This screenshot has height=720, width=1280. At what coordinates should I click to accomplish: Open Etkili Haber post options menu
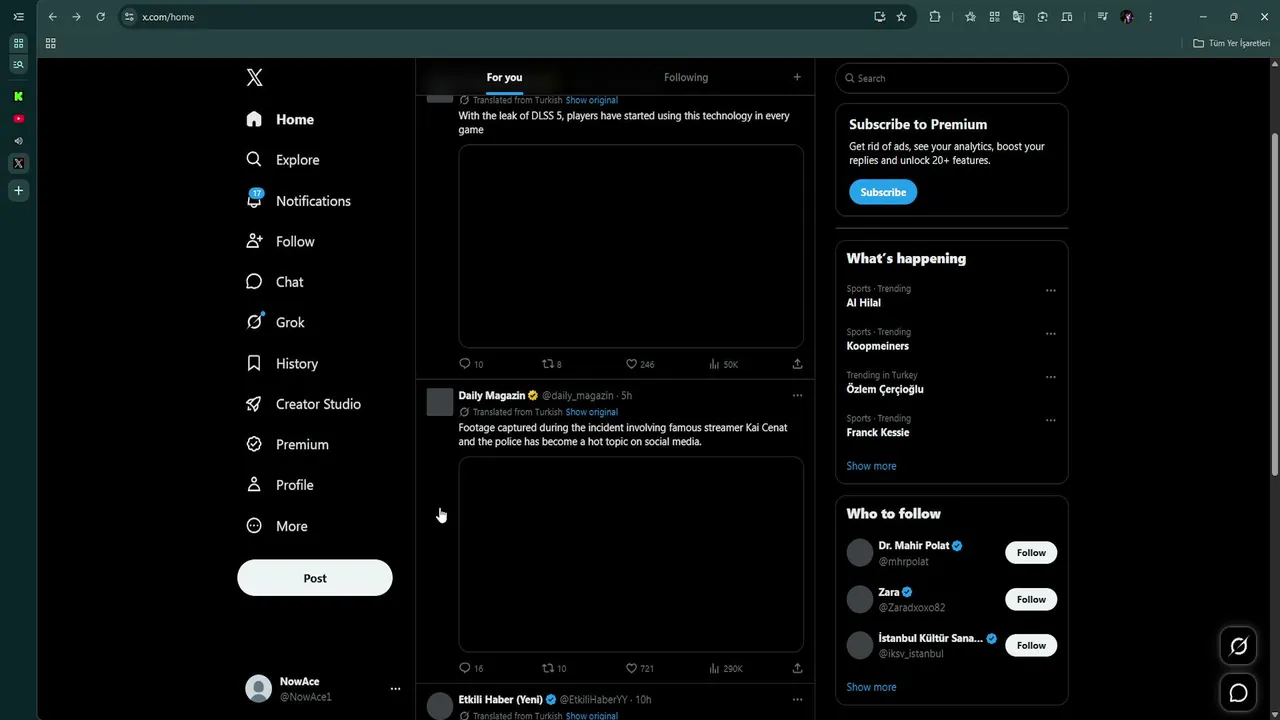[797, 699]
